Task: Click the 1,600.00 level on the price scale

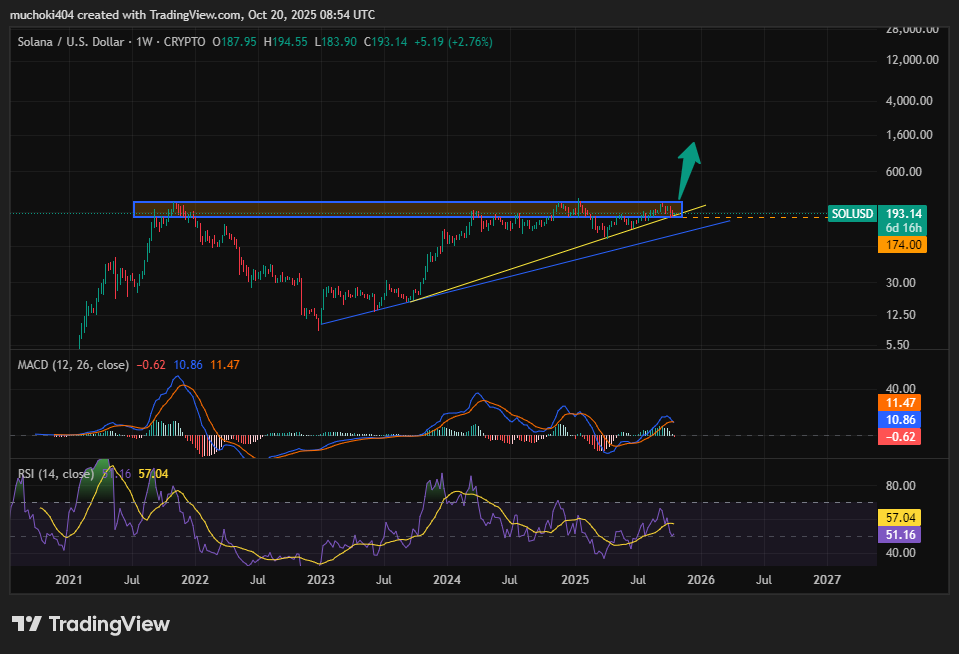Action: point(910,135)
